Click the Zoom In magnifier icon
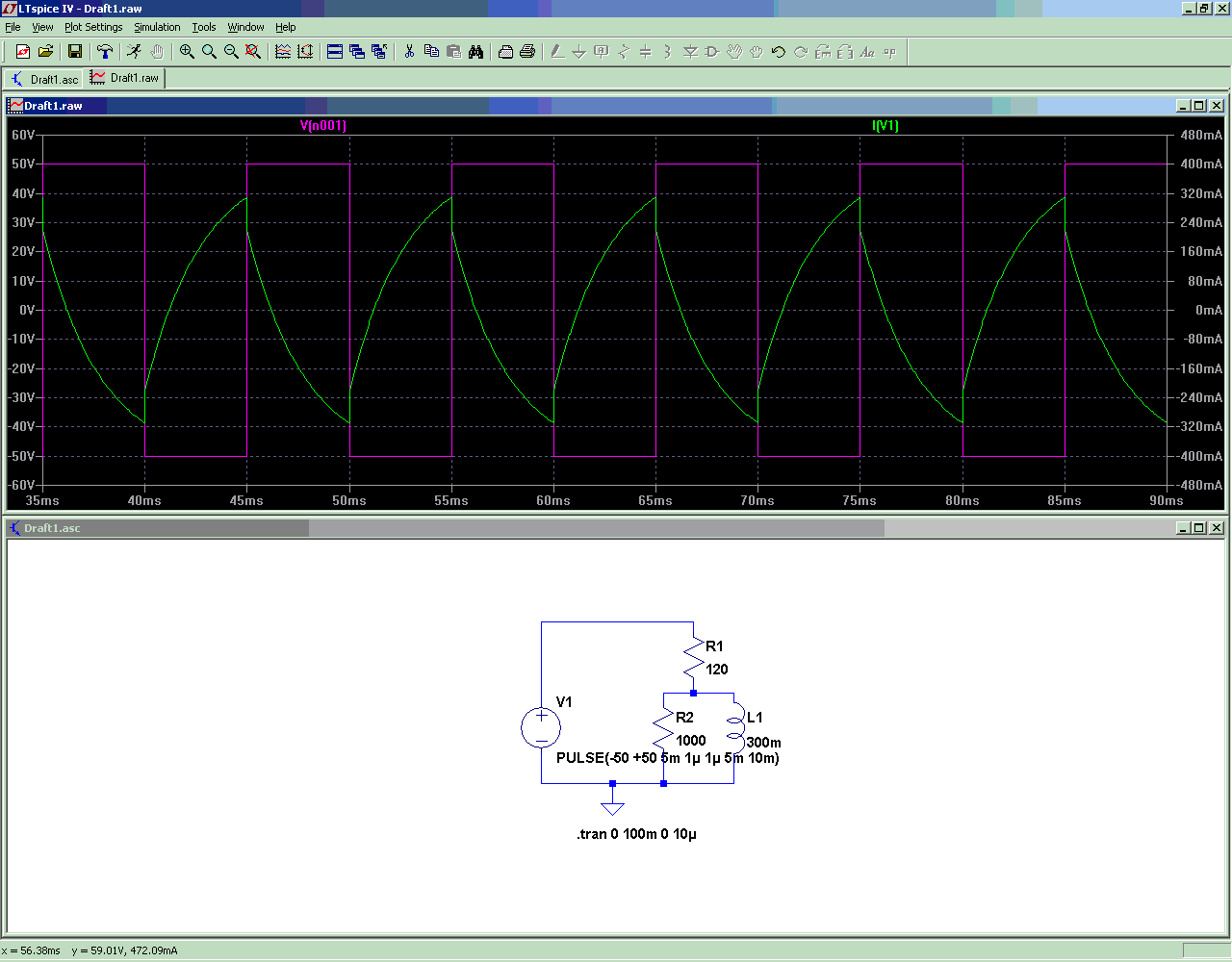Screen dimensions: 1232x962 [x=187, y=52]
